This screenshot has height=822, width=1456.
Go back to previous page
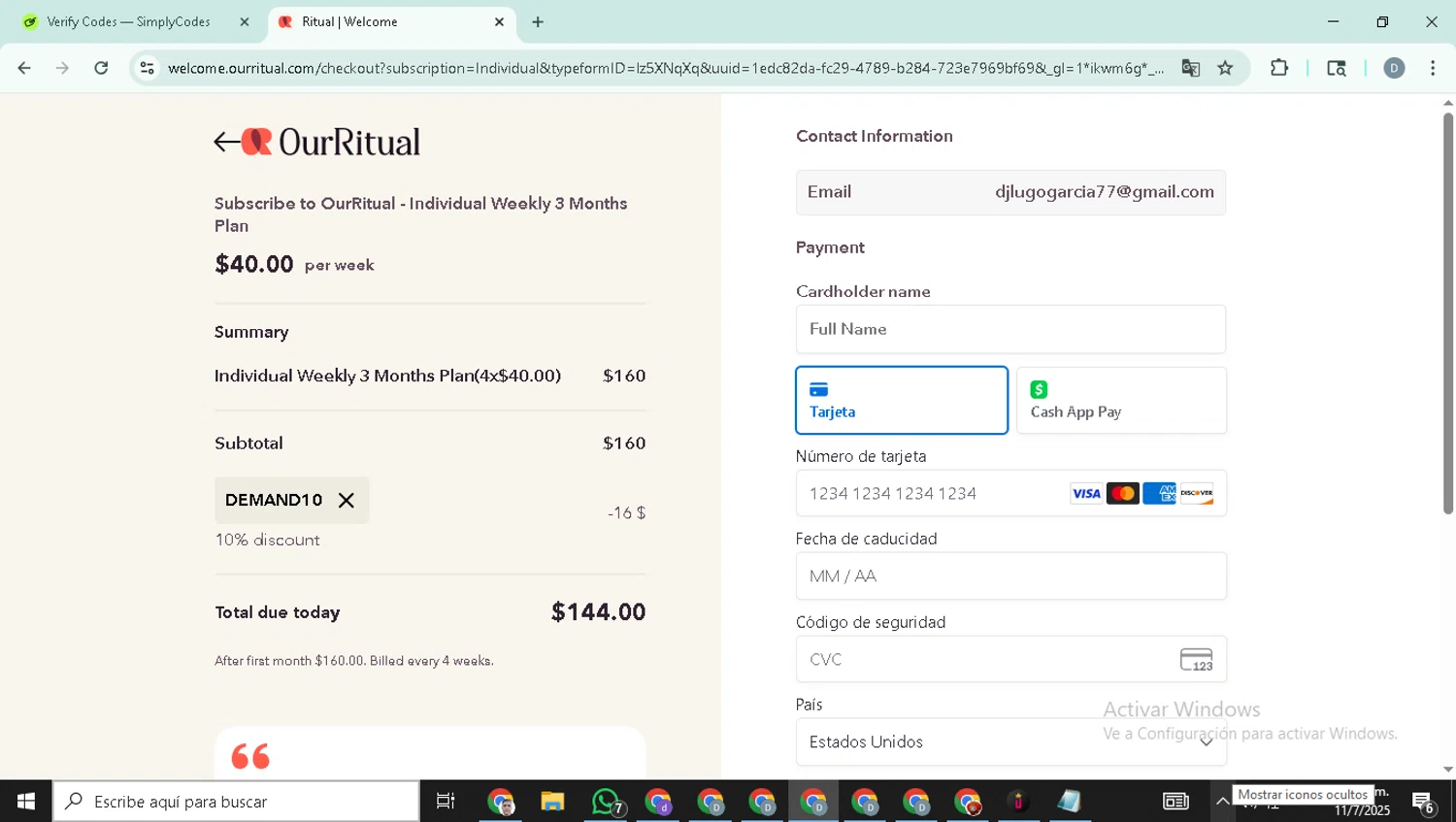pyautogui.click(x=24, y=68)
